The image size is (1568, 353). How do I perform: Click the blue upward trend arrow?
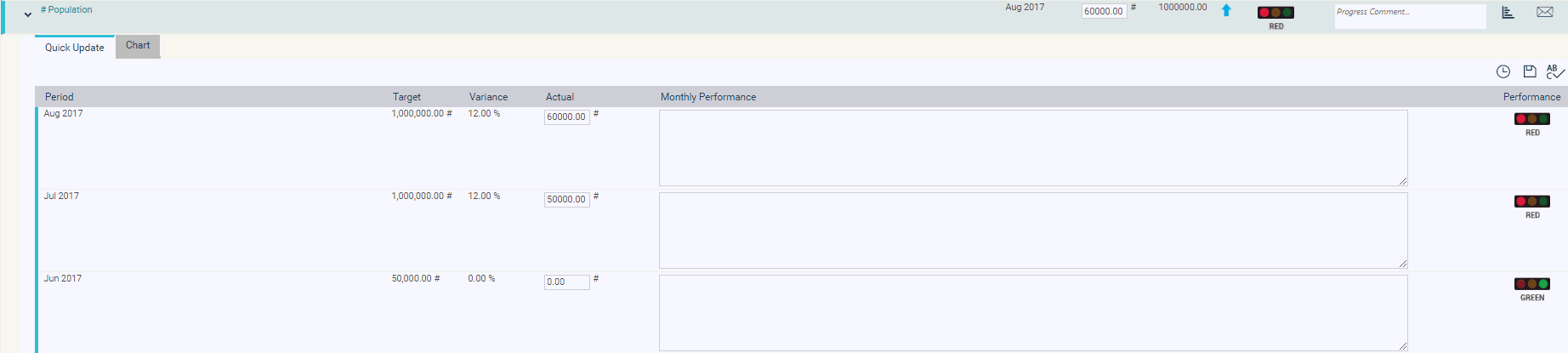point(1226,10)
